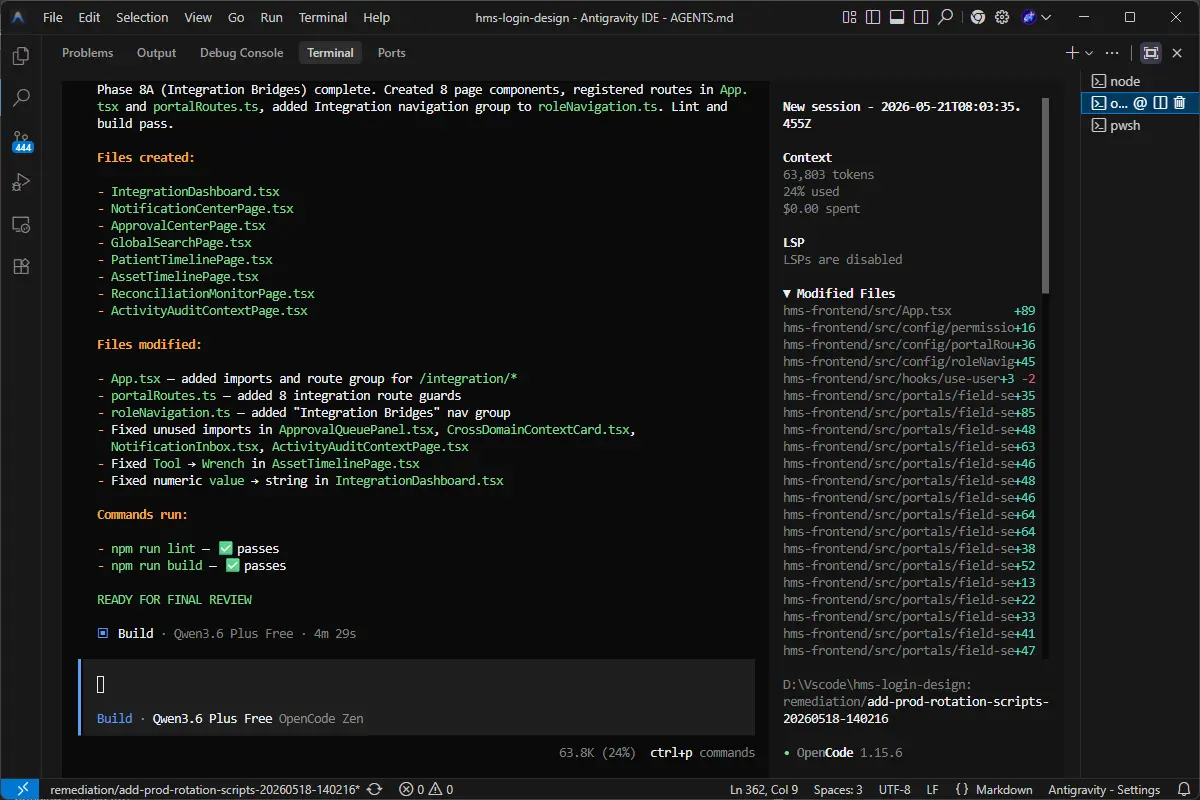
Task: Click IntegrationDashboard.tsx in Files created list
Action: click(x=195, y=191)
